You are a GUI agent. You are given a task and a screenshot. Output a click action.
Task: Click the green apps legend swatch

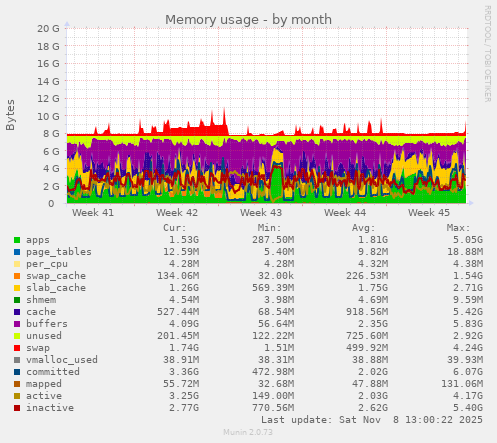pos(17,240)
